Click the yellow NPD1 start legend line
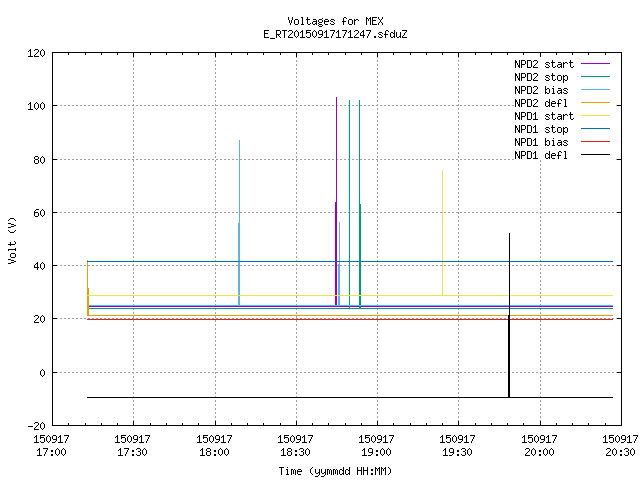The height and width of the screenshot is (480, 640). click(x=595, y=116)
